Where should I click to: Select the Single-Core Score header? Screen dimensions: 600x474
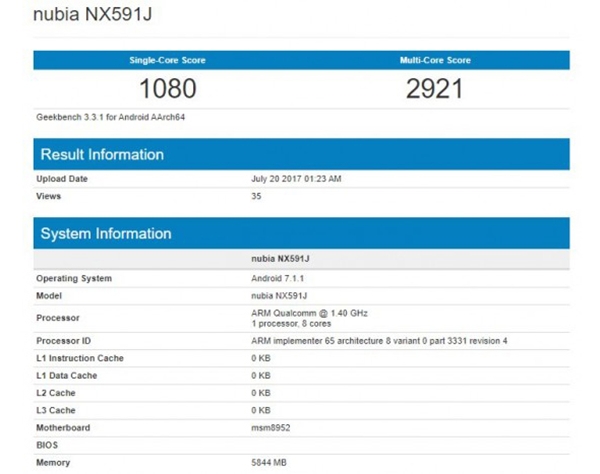pos(167,60)
